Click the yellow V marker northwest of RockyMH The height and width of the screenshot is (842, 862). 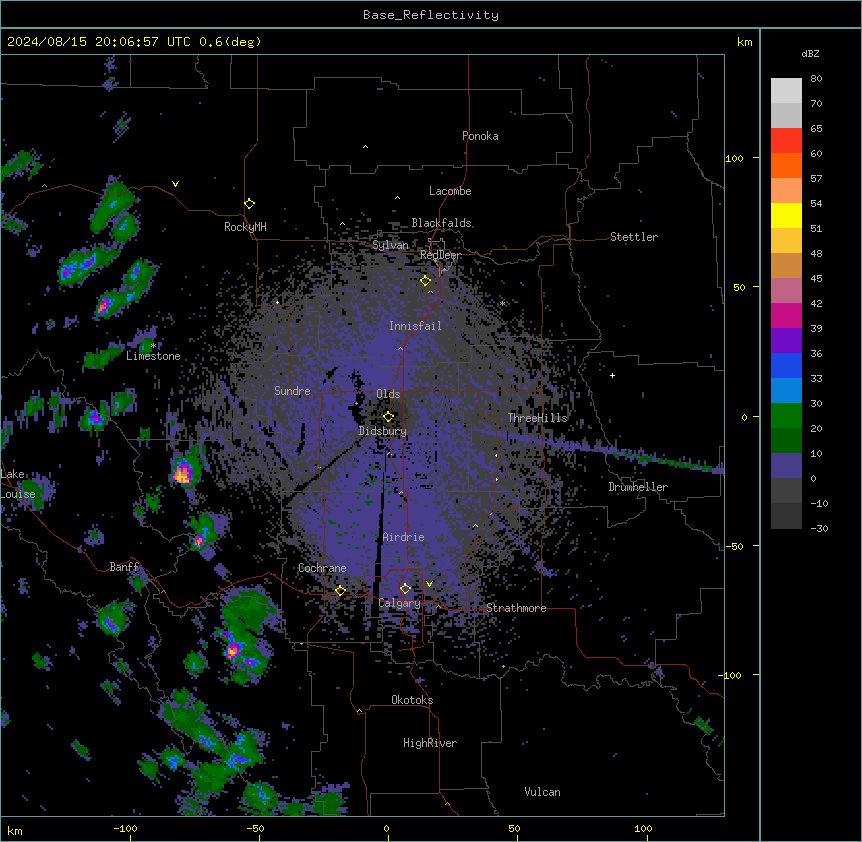pyautogui.click(x=175, y=184)
